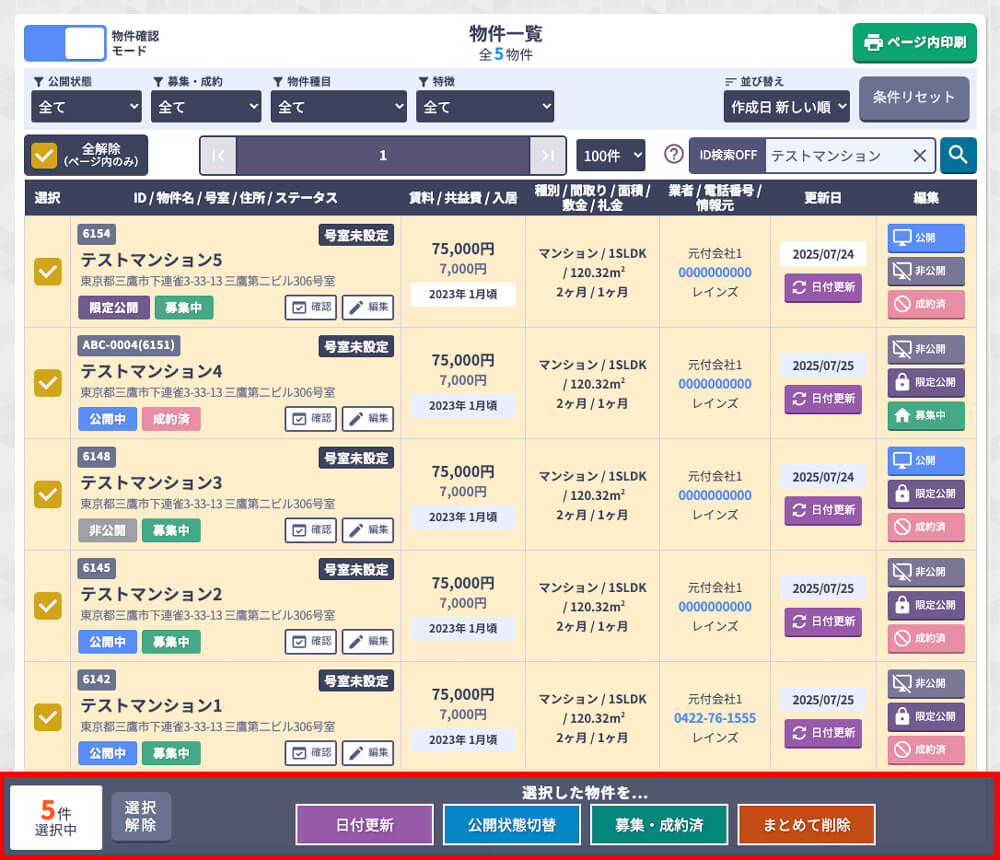Open the 公開状態 filter dropdown
The height and width of the screenshot is (860, 1000).
coord(88,106)
